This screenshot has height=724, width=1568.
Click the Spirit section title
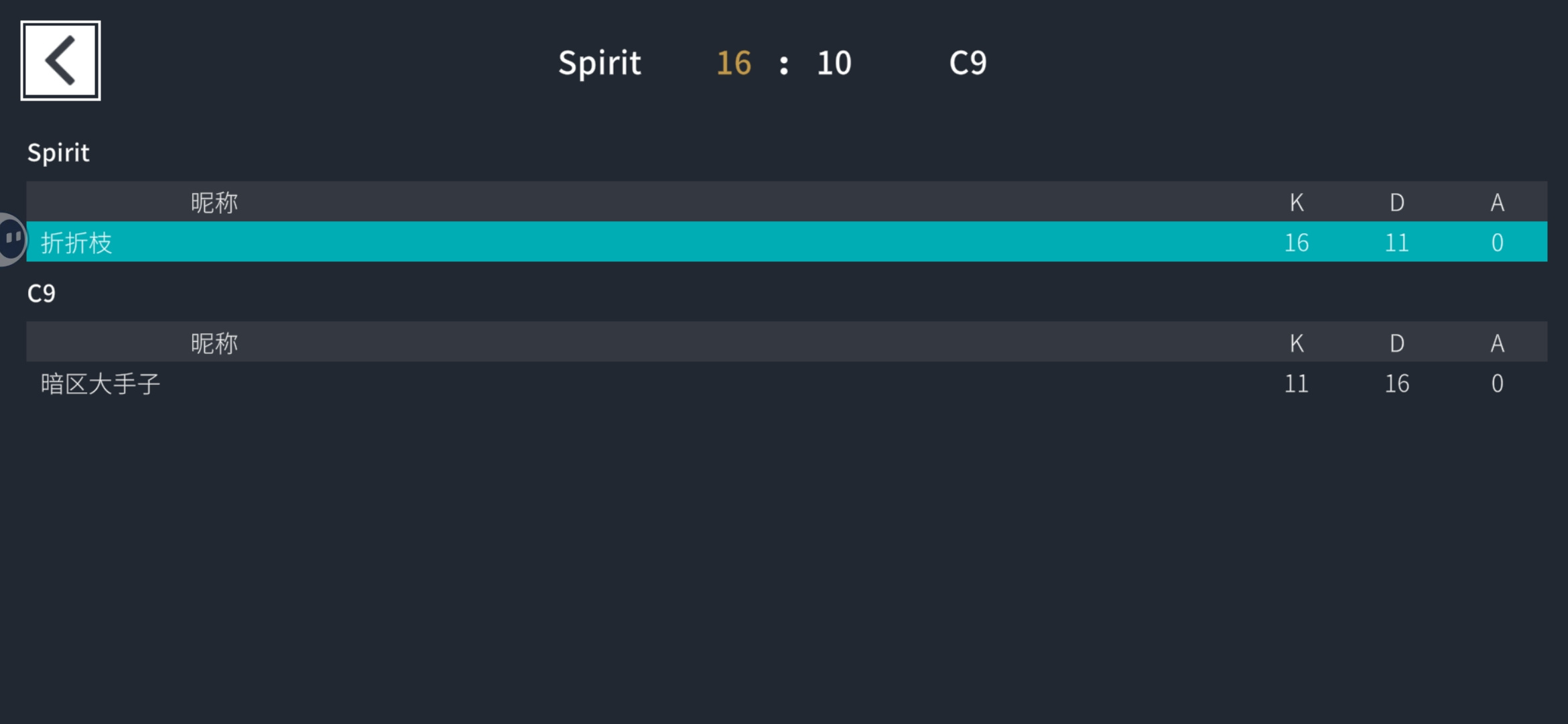[x=58, y=154]
